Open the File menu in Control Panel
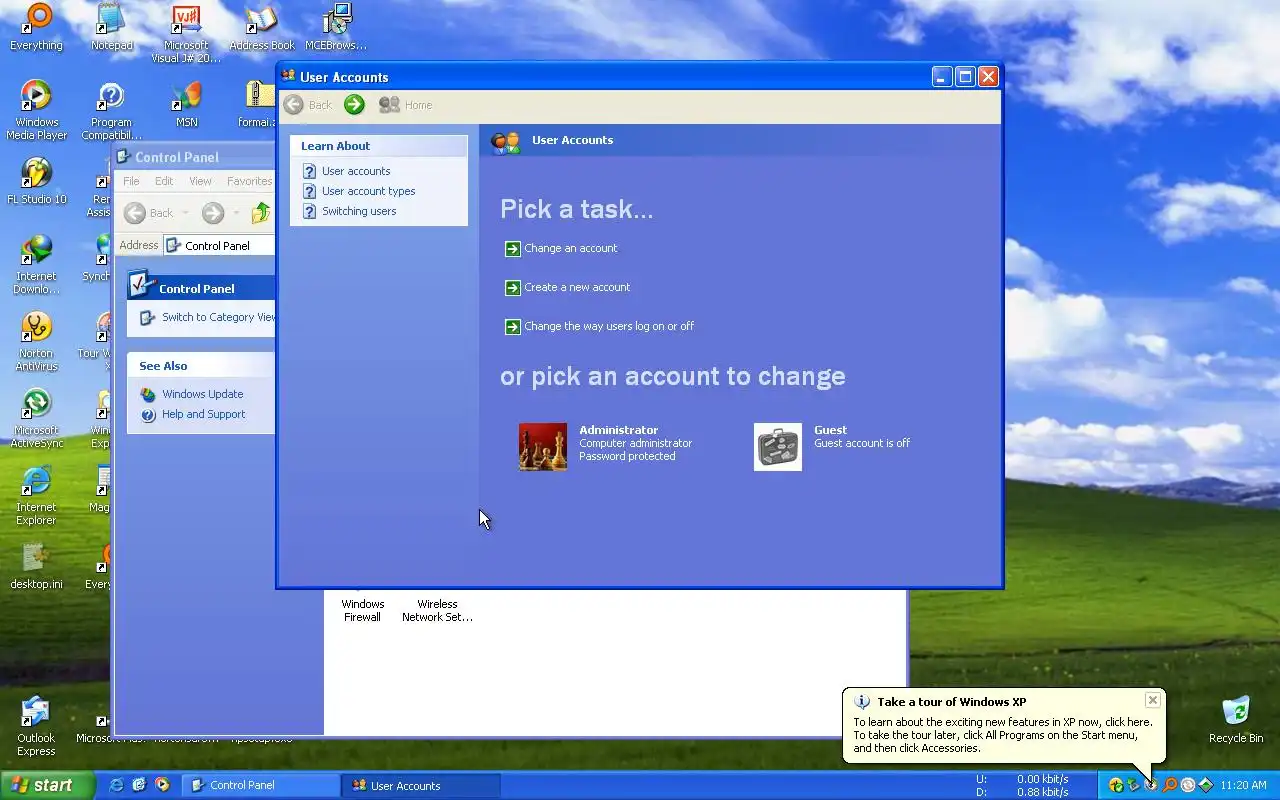 coord(131,181)
